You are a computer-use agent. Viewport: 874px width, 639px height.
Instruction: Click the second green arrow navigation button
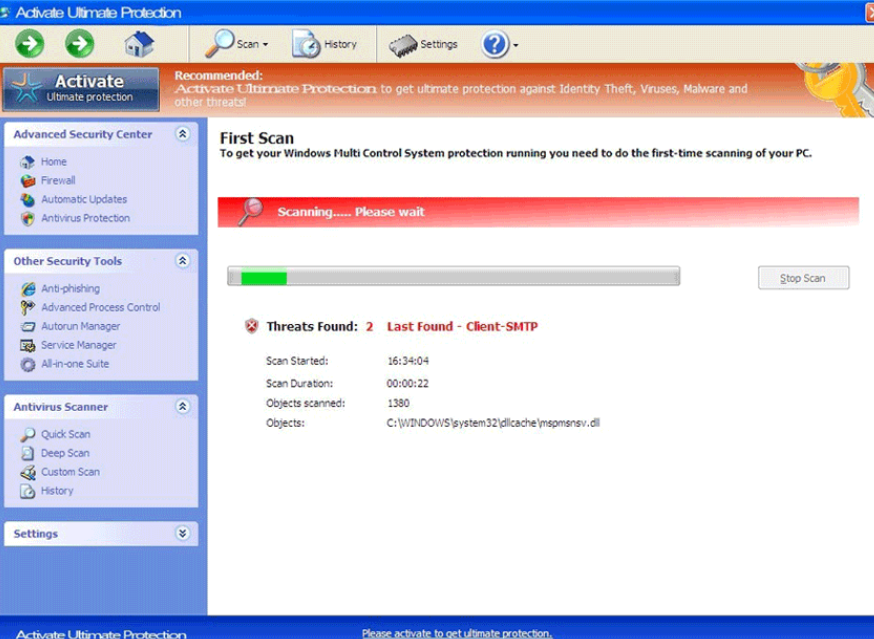pyautogui.click(x=80, y=44)
